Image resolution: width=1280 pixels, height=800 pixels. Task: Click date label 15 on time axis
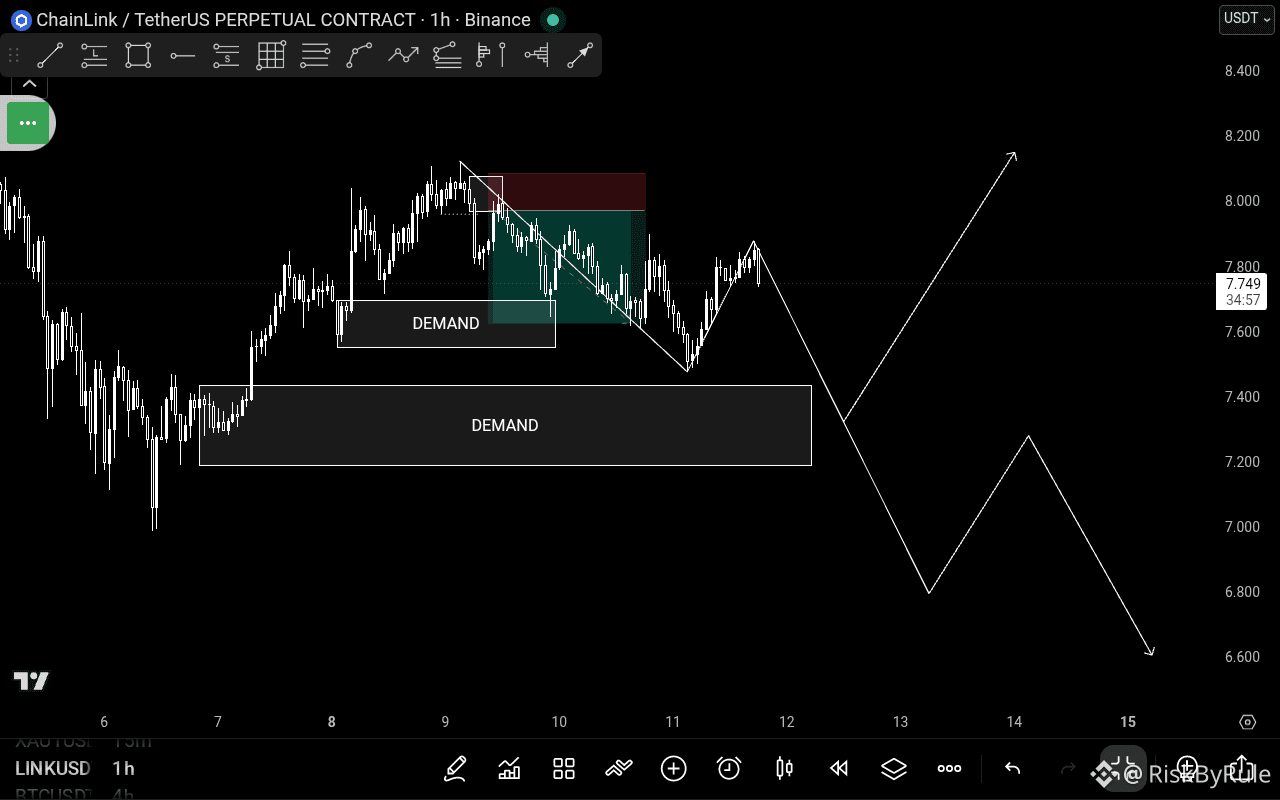(x=1128, y=722)
